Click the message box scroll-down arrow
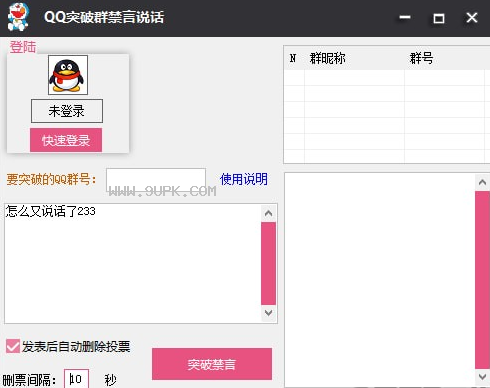The height and width of the screenshot is (388, 490). coord(268,313)
